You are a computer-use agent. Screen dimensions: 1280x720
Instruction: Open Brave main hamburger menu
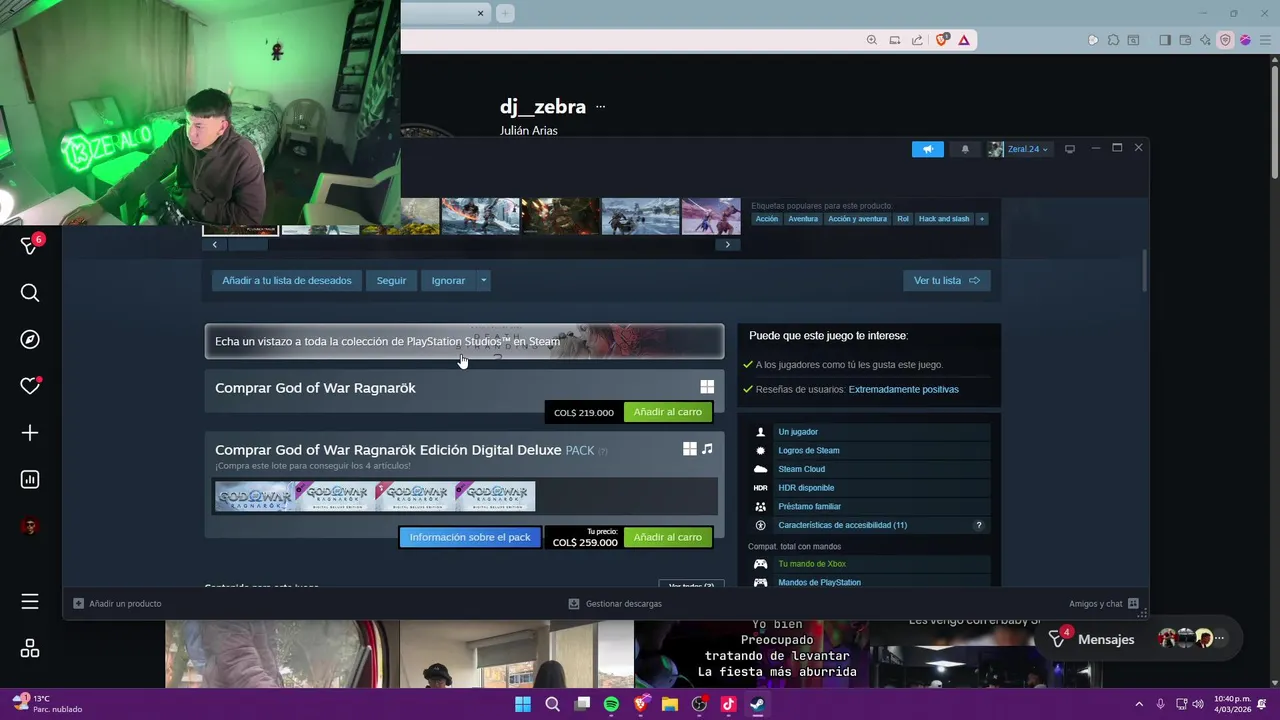[x=1264, y=40]
